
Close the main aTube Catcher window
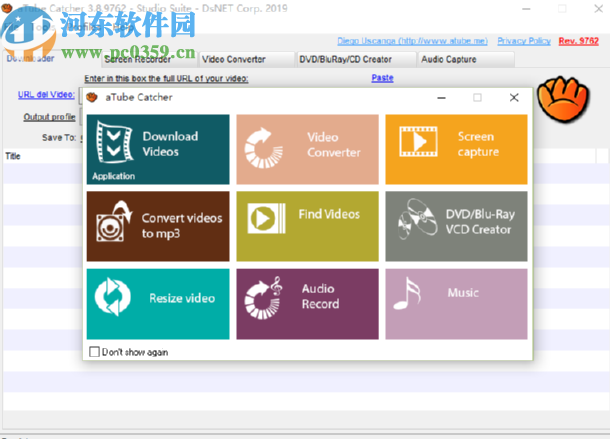(598, 9)
